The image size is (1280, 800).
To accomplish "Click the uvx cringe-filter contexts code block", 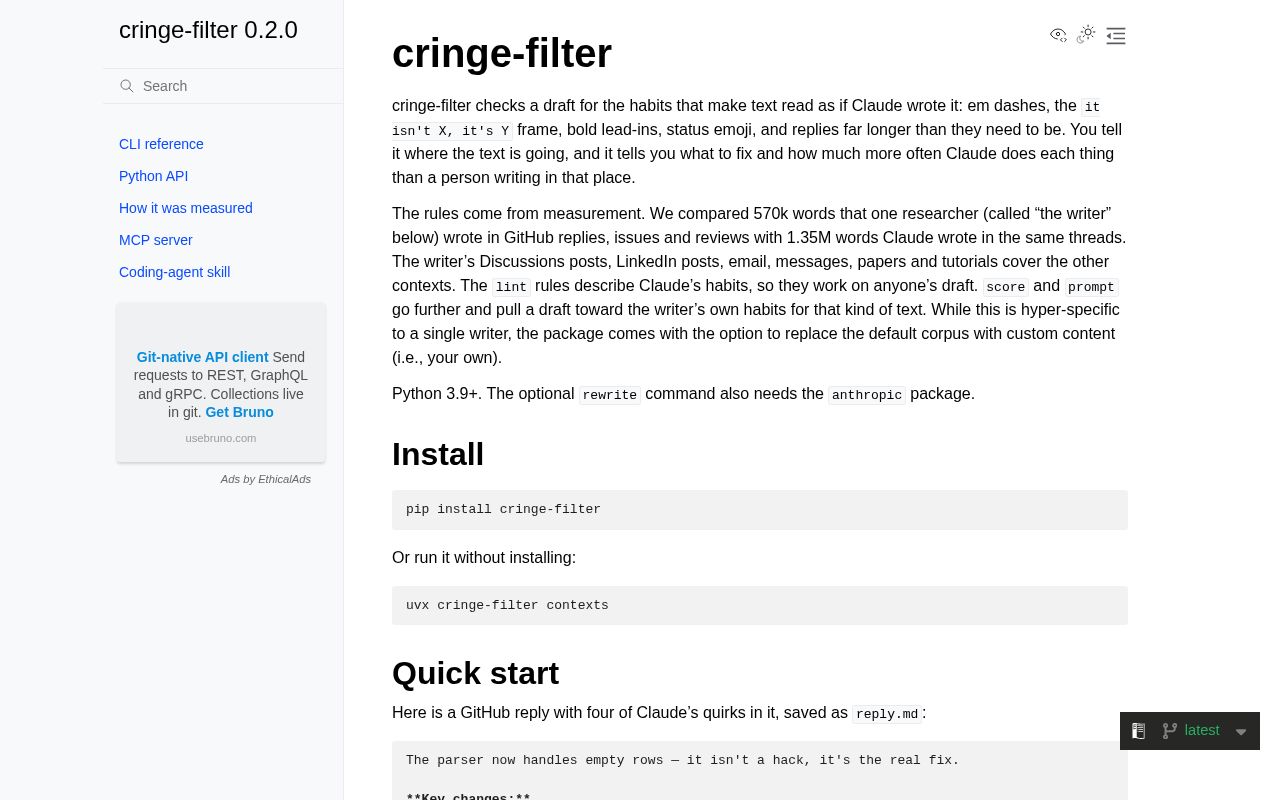I will coord(760,606).
